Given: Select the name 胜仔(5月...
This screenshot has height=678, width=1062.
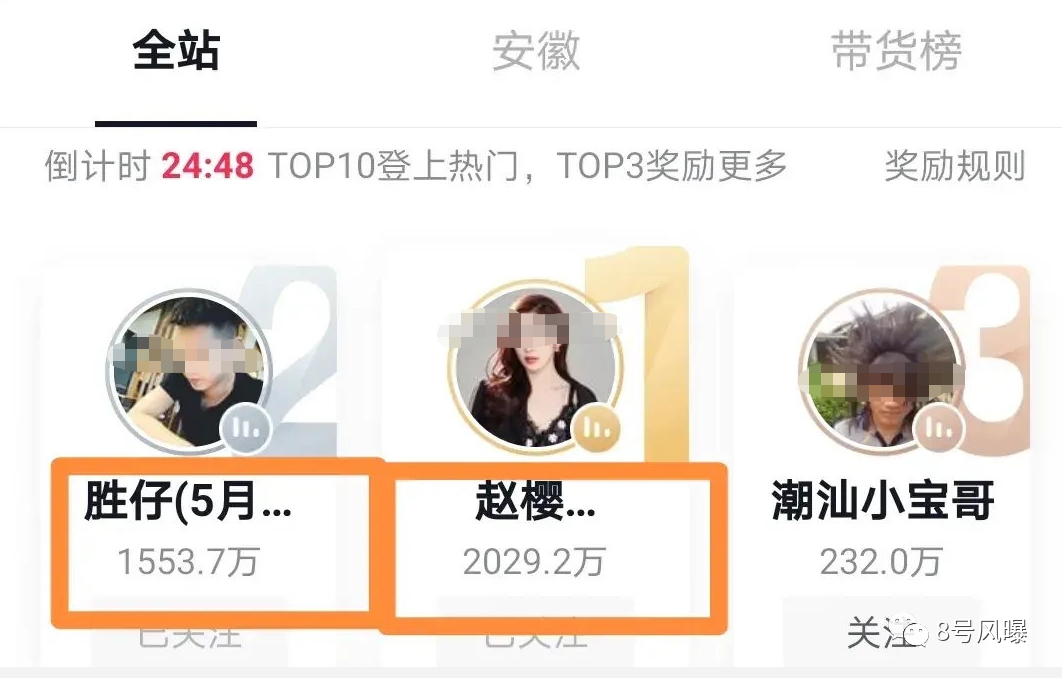Looking at the screenshot, I should click(188, 501).
